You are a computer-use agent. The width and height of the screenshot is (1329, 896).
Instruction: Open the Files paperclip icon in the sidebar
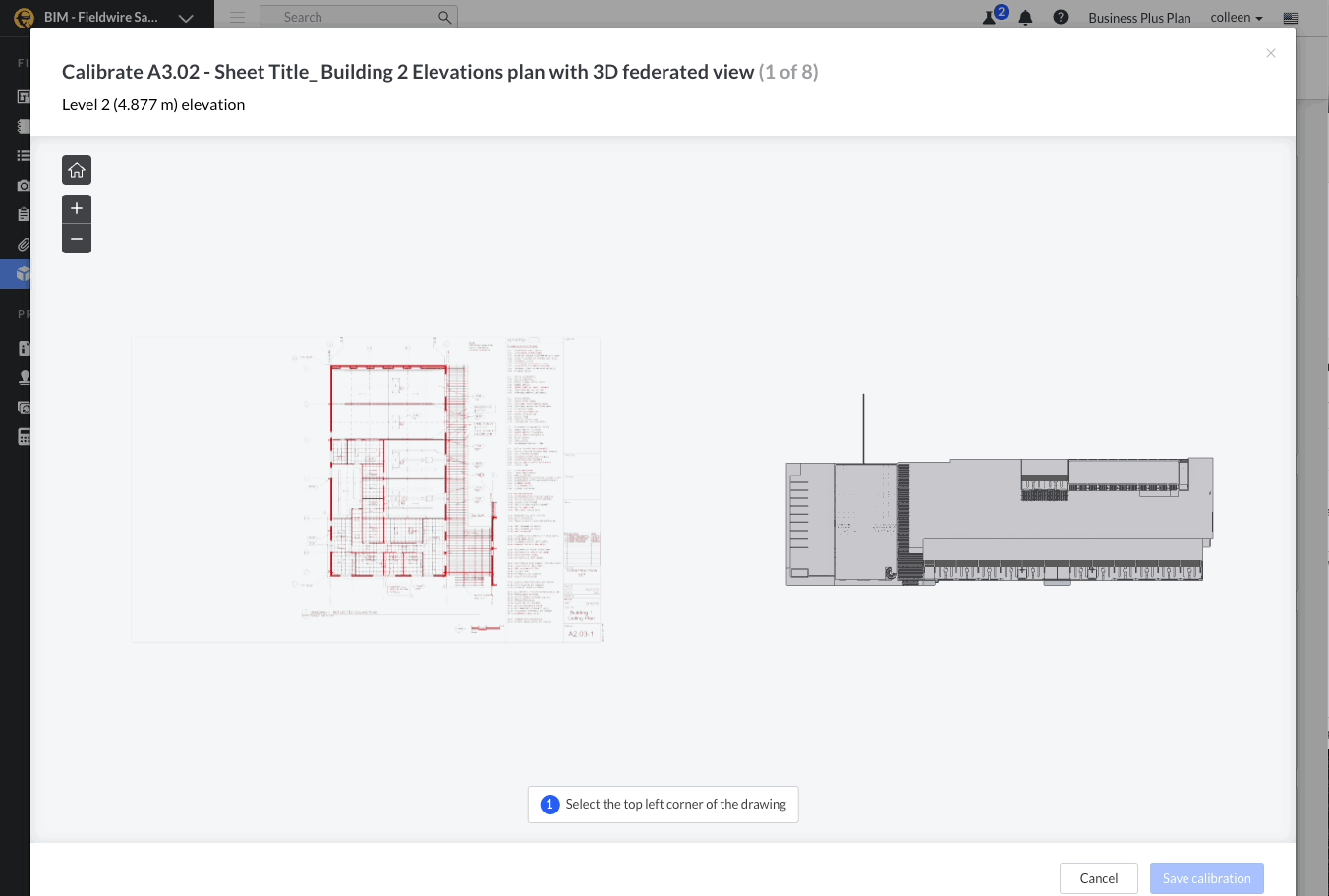point(23,244)
